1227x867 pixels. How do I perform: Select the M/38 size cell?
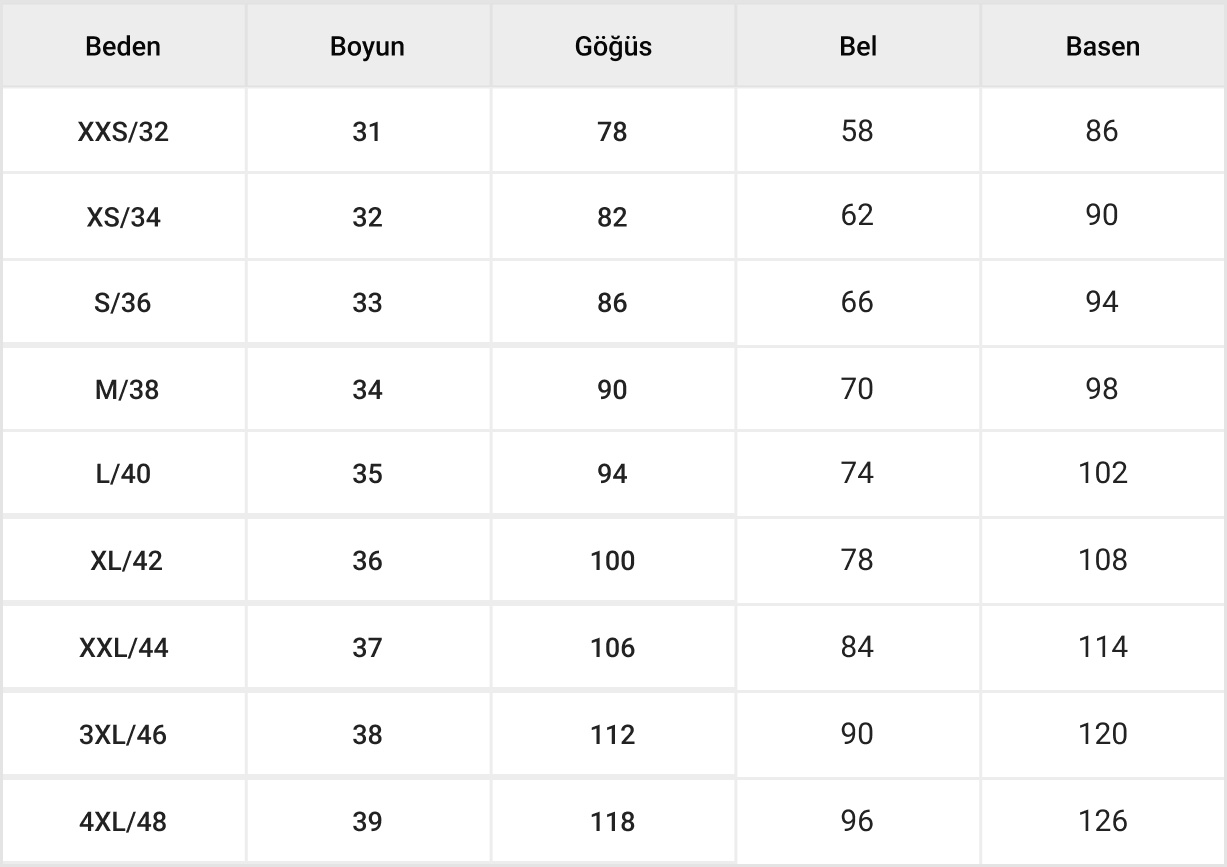click(x=123, y=390)
